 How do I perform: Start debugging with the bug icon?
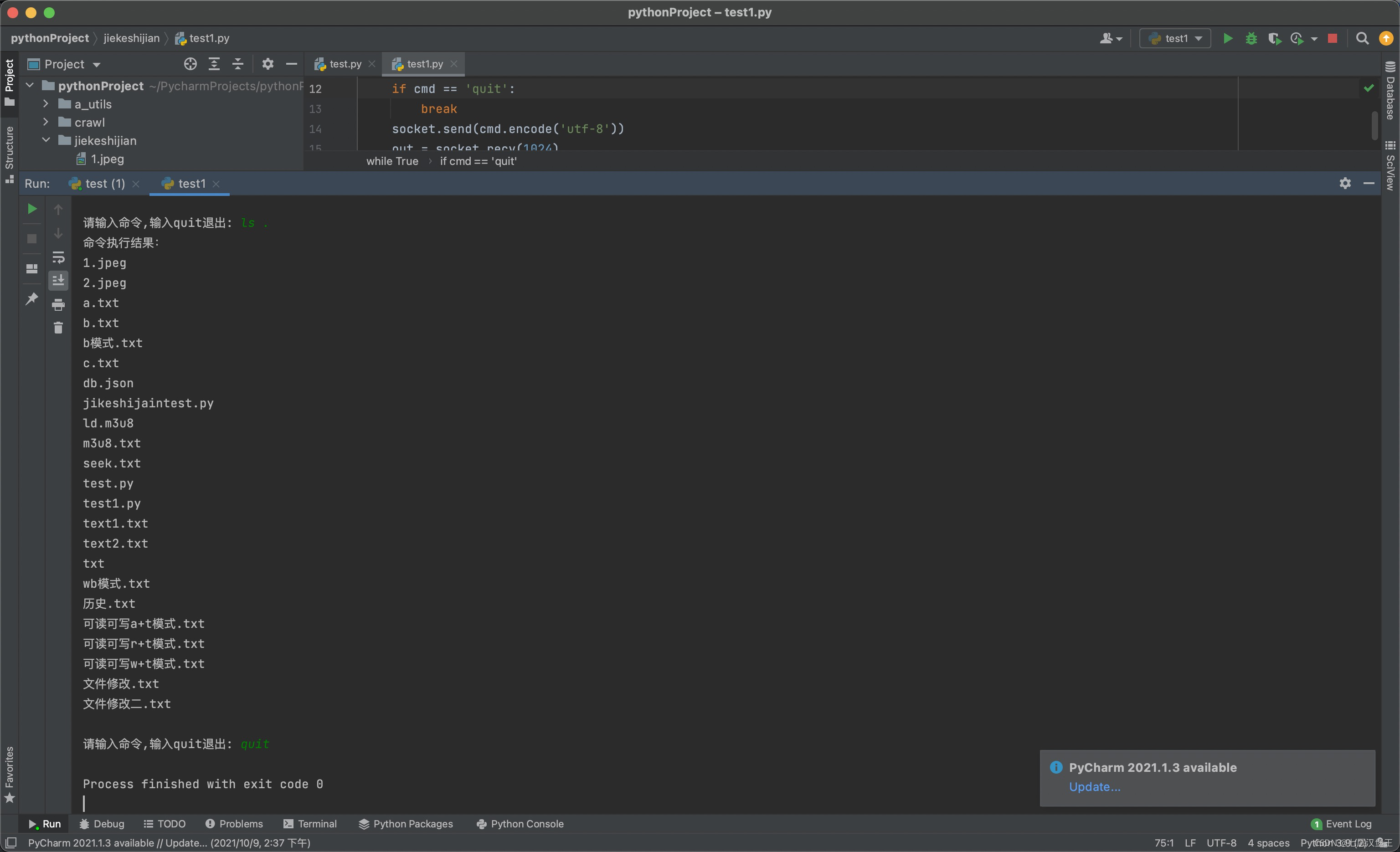pos(1251,38)
